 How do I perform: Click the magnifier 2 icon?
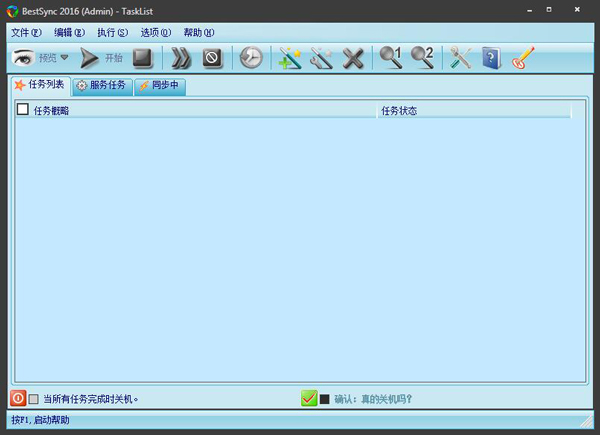[422, 57]
